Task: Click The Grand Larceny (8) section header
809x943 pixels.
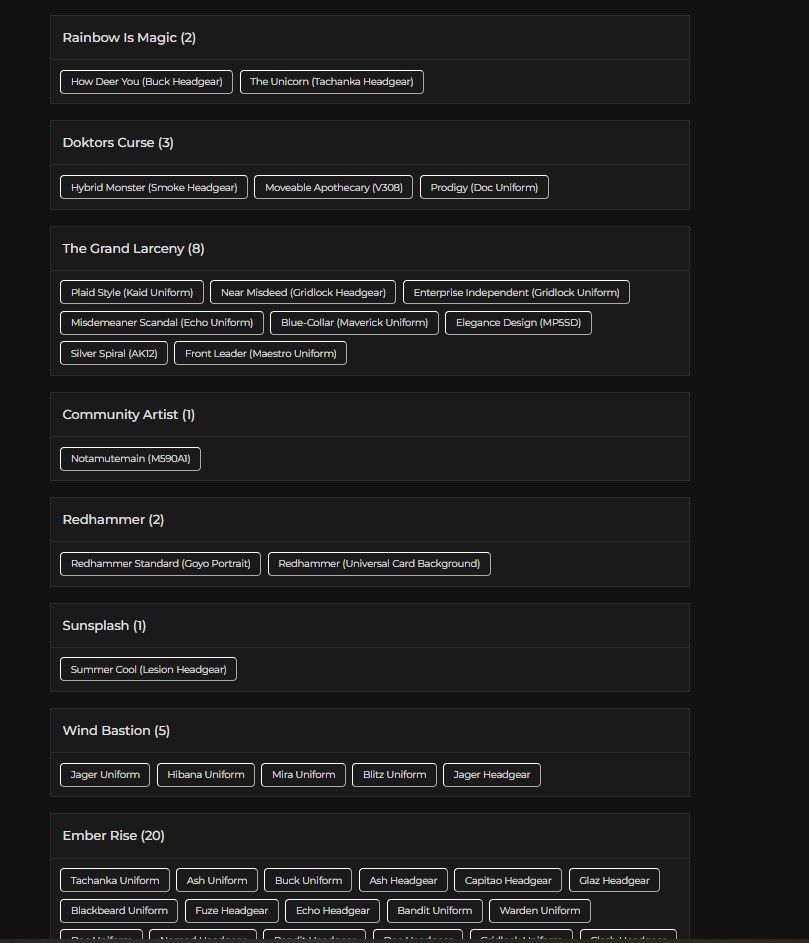Action: point(134,248)
